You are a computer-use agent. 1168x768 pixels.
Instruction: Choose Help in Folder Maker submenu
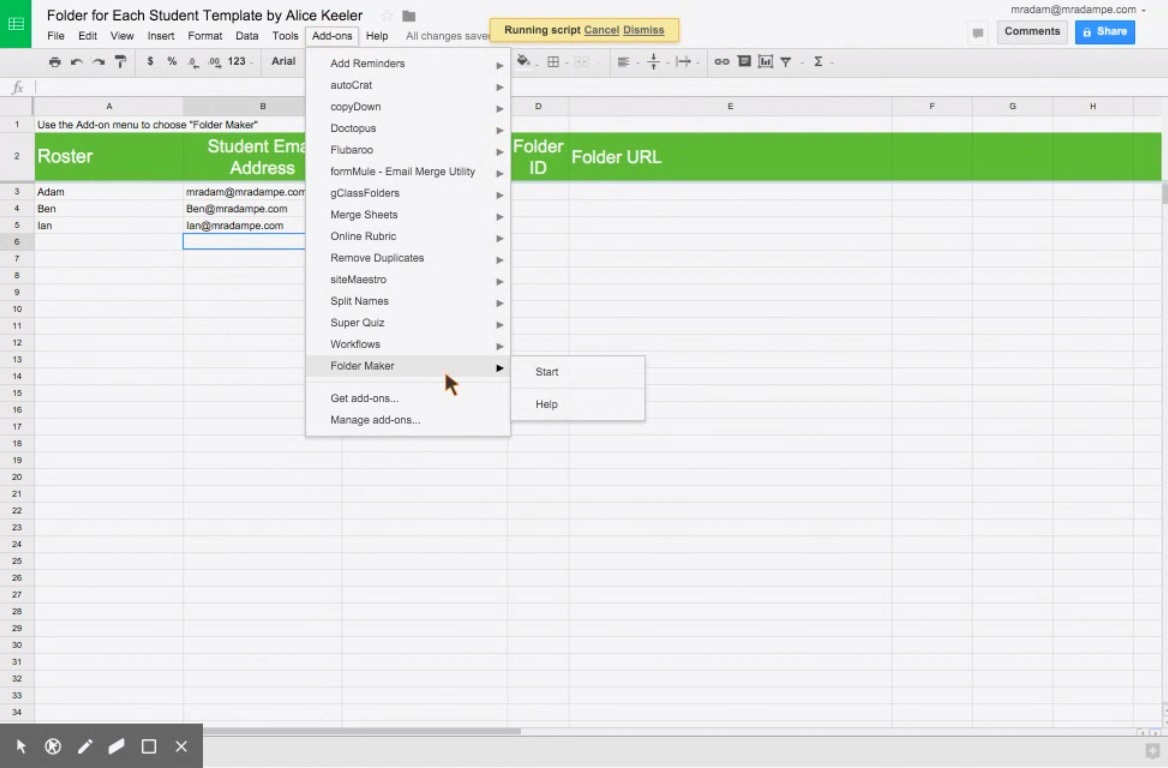577,404
